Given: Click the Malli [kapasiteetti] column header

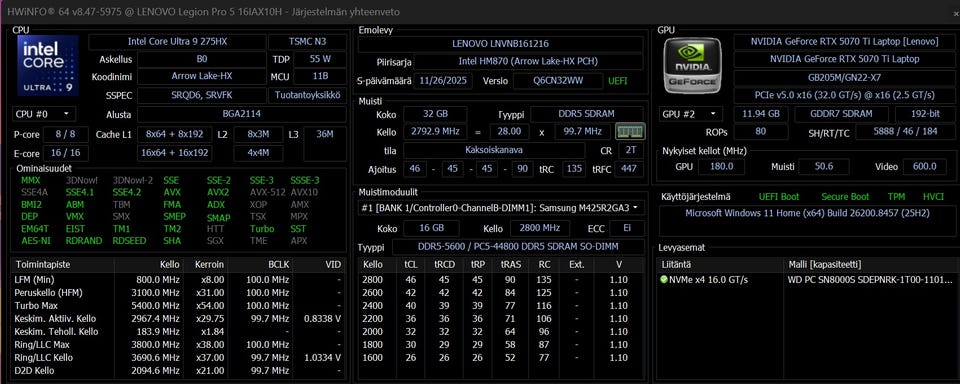Looking at the screenshot, I should (x=868, y=265).
